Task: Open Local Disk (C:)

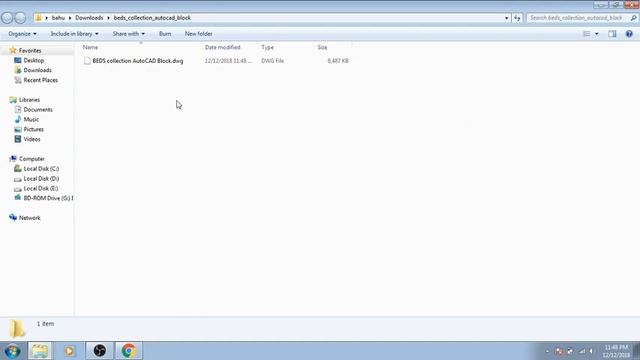Action: click(x=41, y=169)
